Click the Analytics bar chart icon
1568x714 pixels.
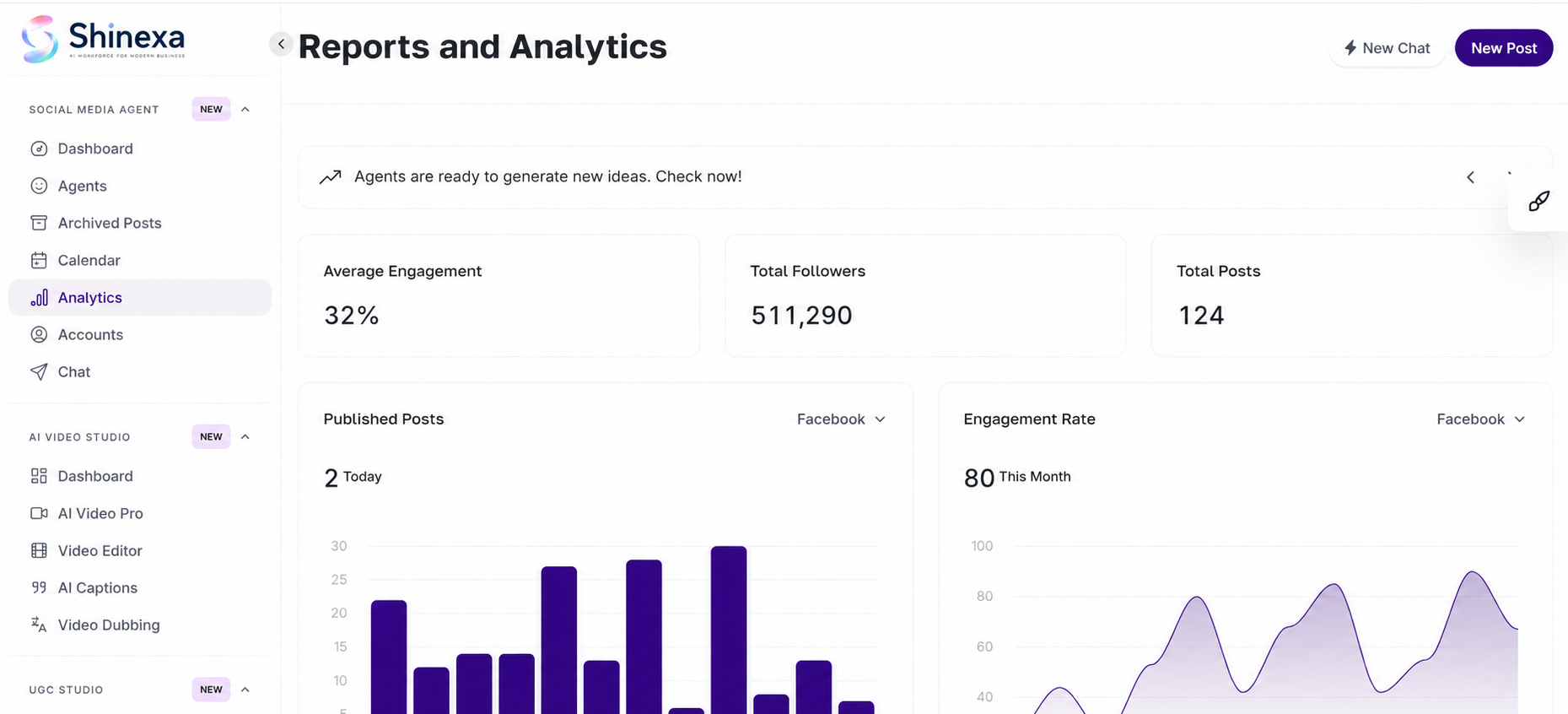pyautogui.click(x=39, y=297)
